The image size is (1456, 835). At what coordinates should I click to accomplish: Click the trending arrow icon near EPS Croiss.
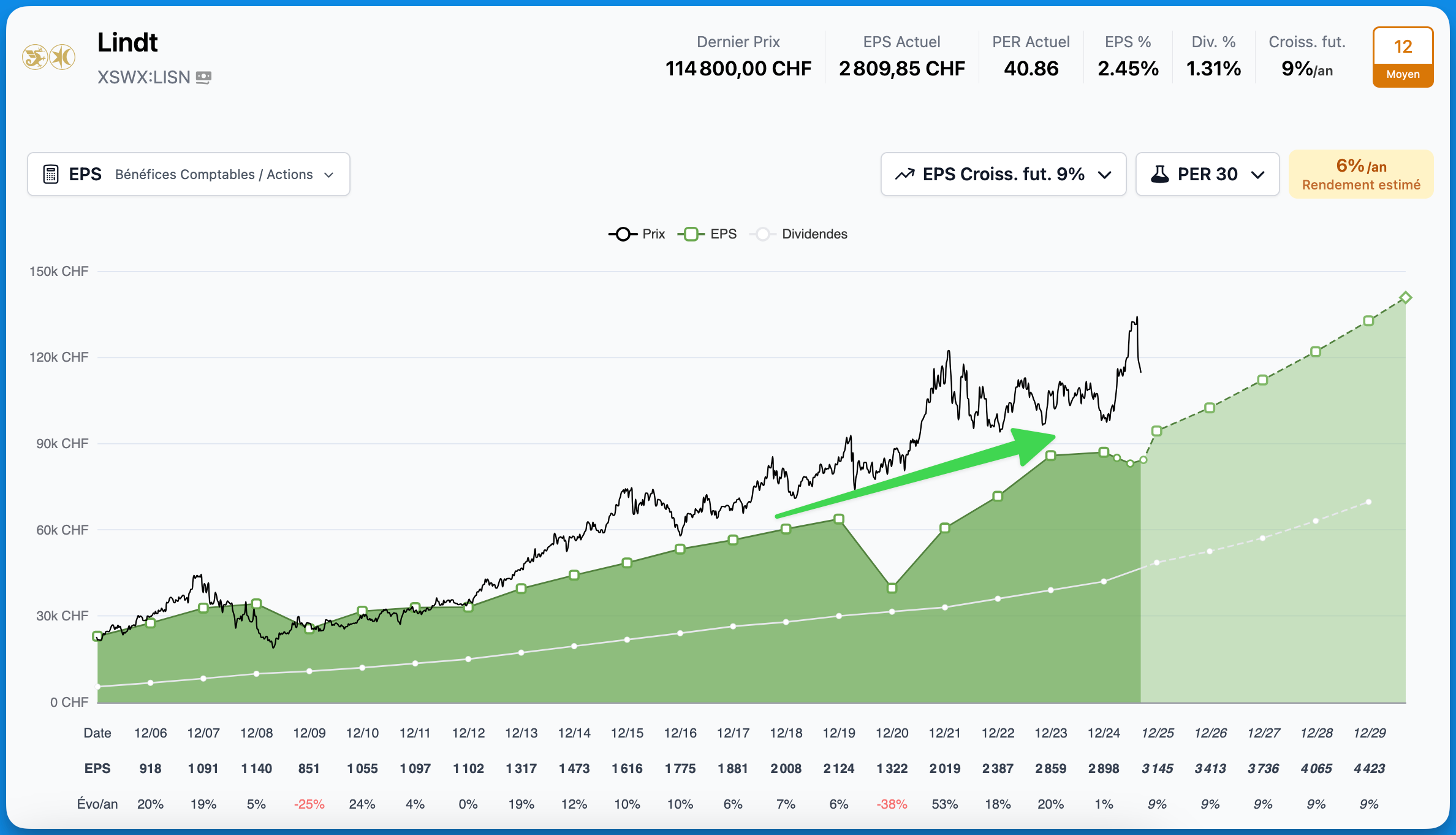tap(904, 175)
